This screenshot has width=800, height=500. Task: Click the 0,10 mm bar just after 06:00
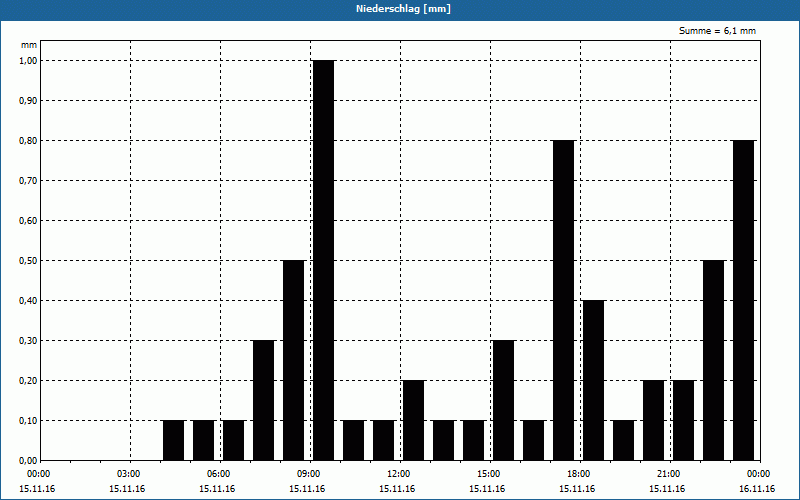233,440
